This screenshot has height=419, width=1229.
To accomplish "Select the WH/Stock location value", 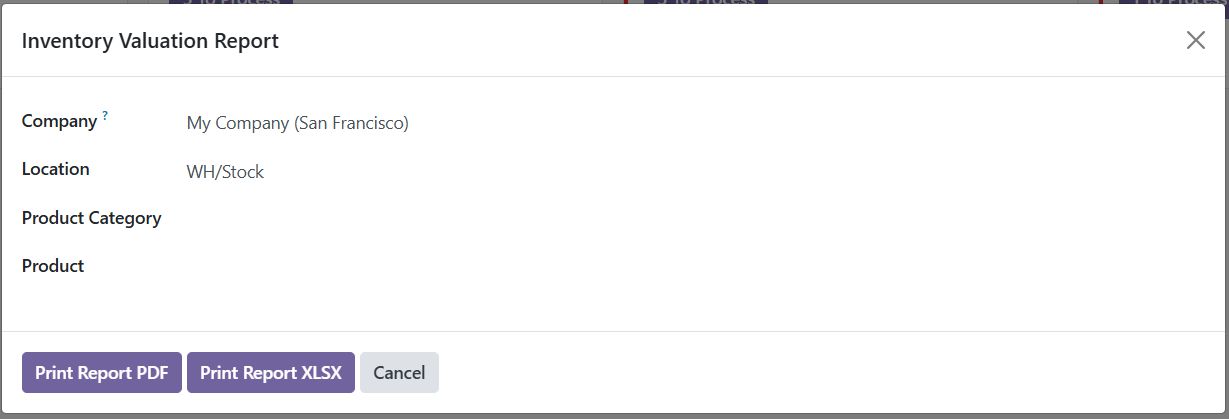I will (x=225, y=172).
